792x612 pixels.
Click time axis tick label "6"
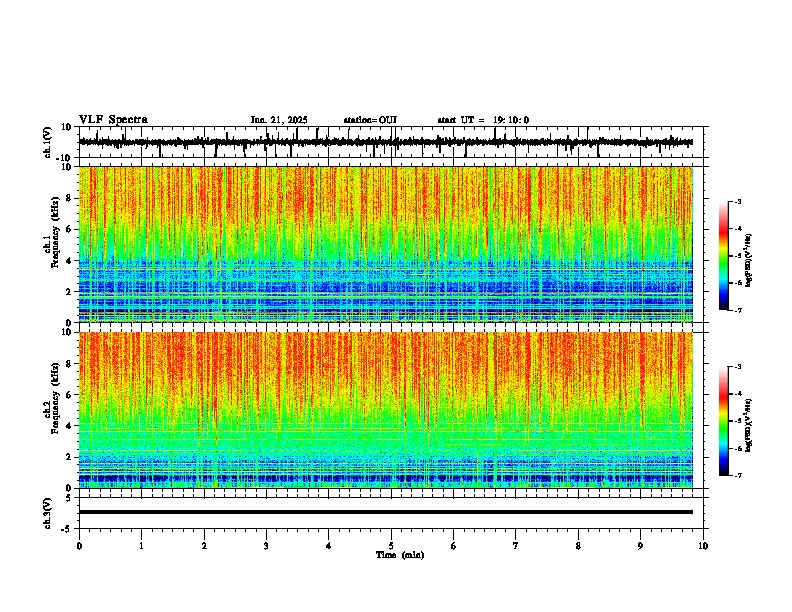point(454,546)
